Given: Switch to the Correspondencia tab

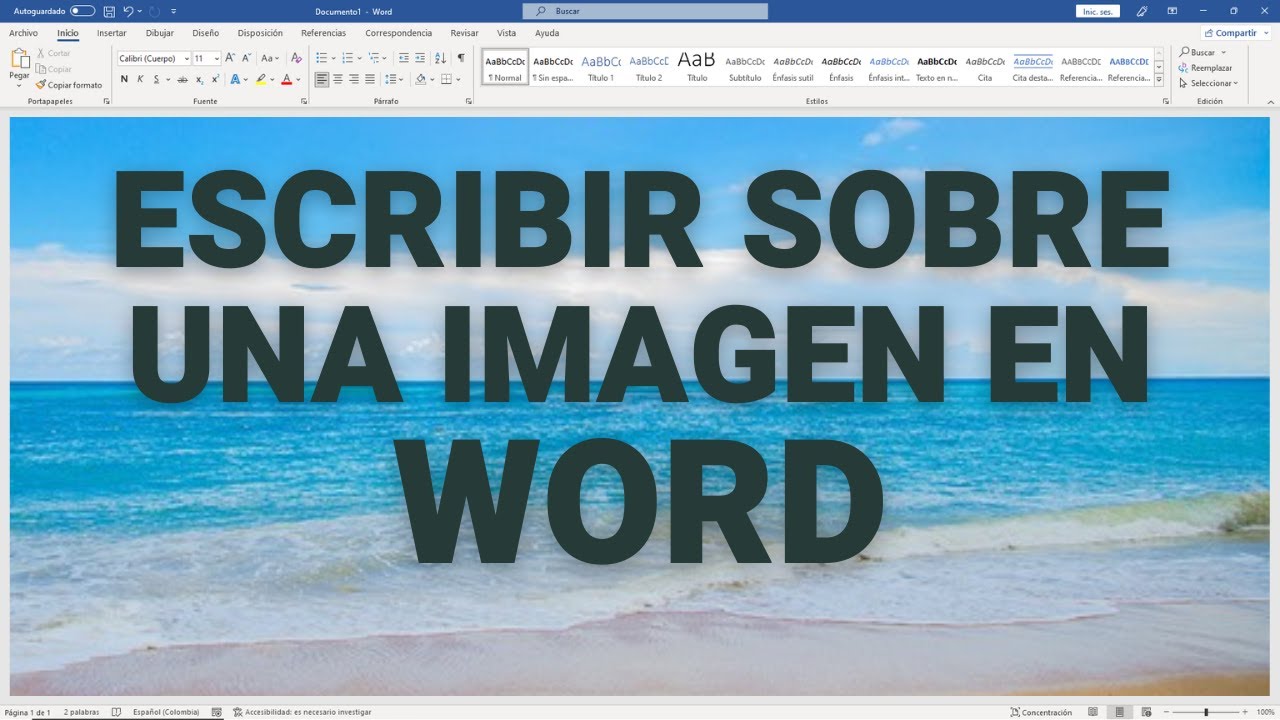Looking at the screenshot, I should 398,33.
